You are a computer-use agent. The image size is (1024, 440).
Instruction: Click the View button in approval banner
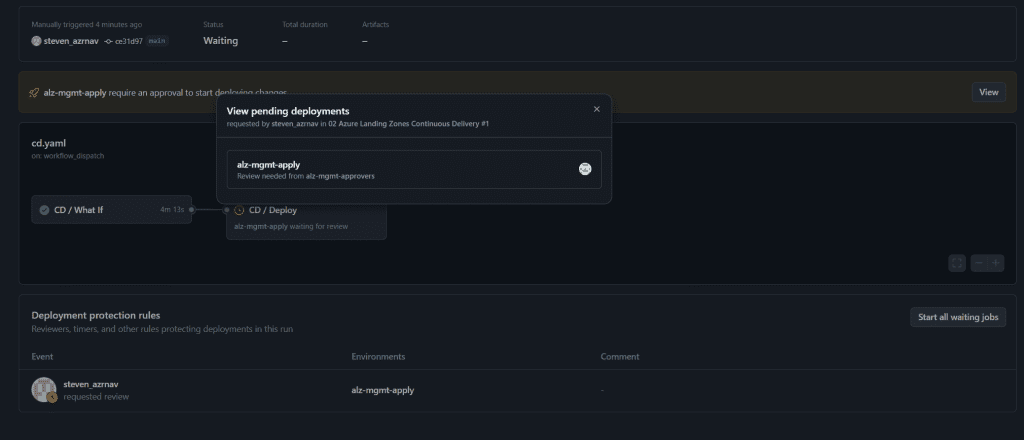(988, 92)
